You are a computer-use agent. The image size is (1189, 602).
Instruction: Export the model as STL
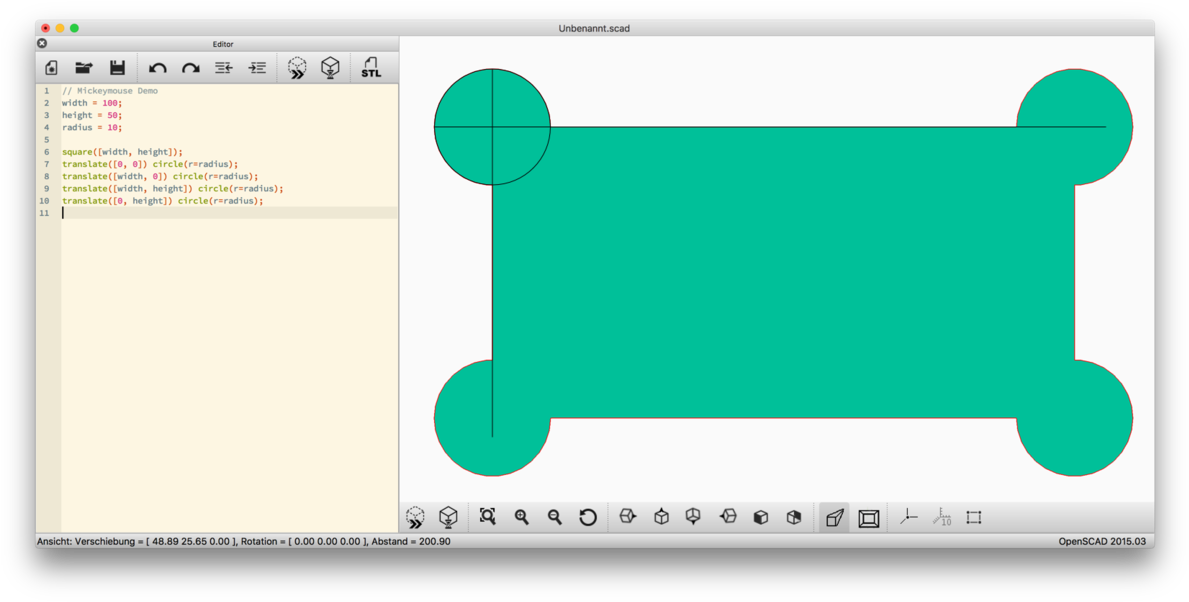coord(370,68)
